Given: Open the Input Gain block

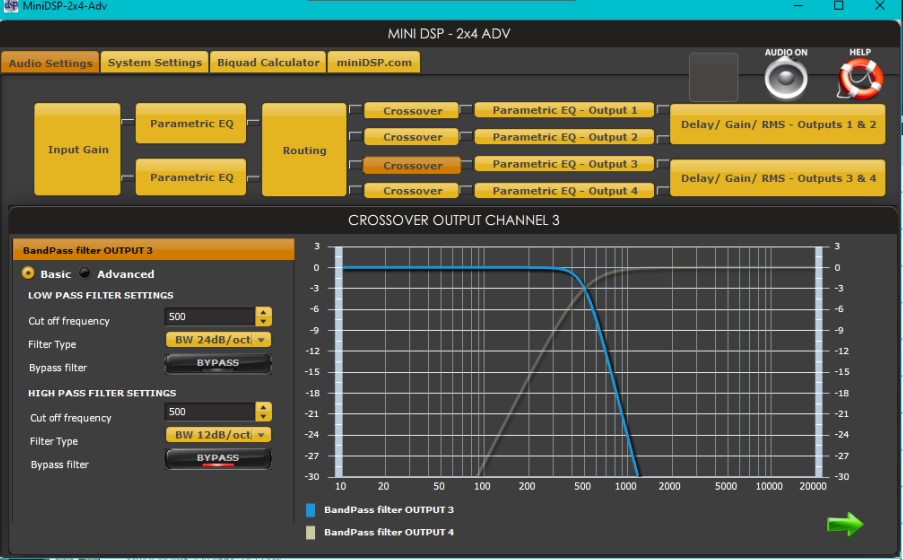Looking at the screenshot, I should [78, 149].
